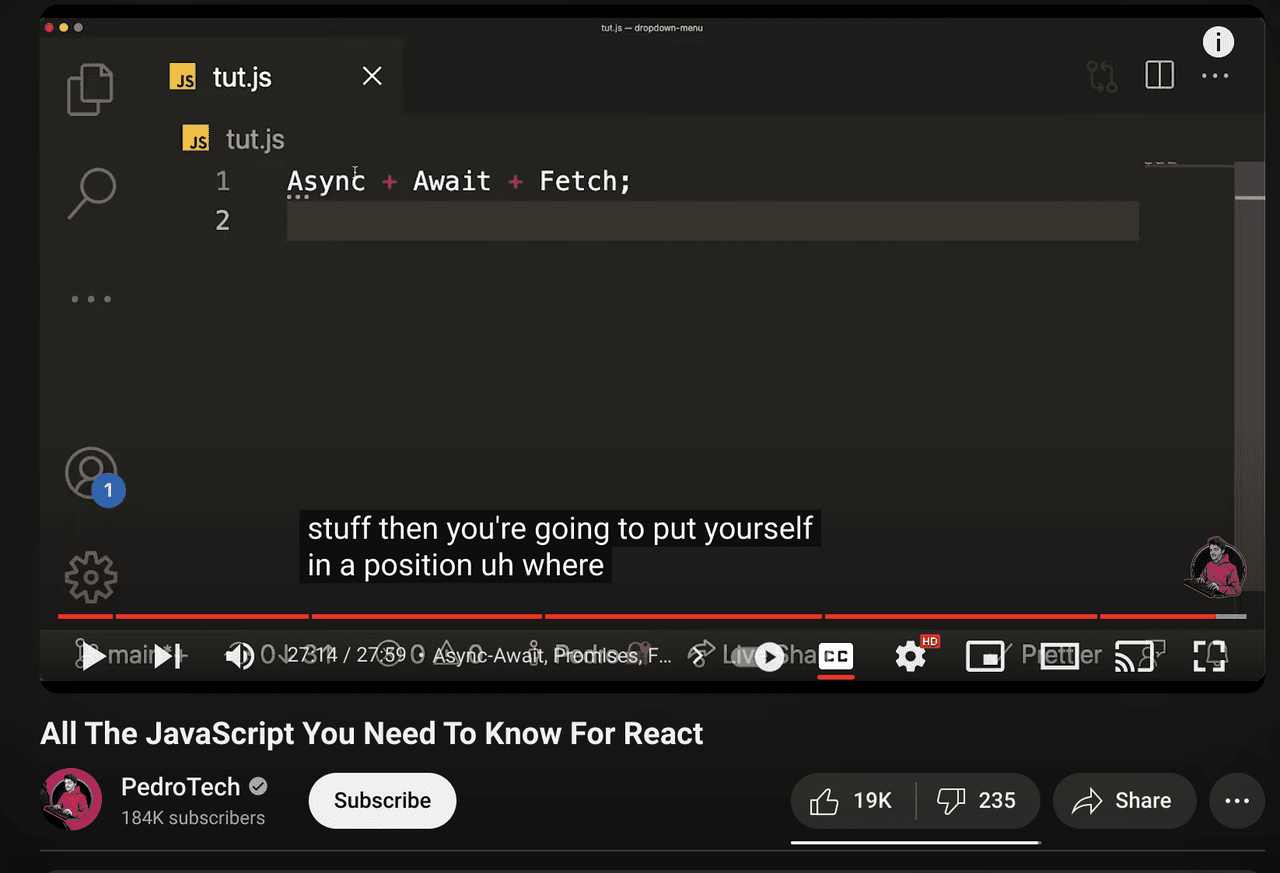Open PedroTech channel name link
Image resolution: width=1280 pixels, height=873 pixels.
(x=181, y=787)
